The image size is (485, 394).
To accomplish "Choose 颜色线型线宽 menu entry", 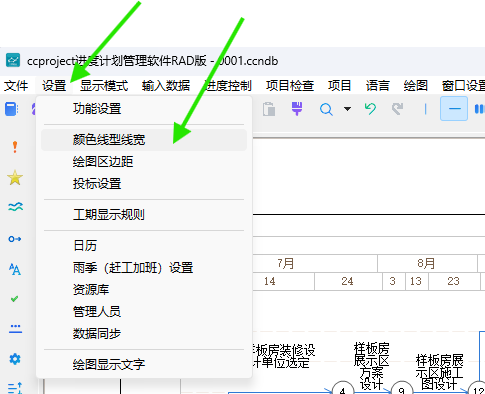I will (x=144, y=140).
